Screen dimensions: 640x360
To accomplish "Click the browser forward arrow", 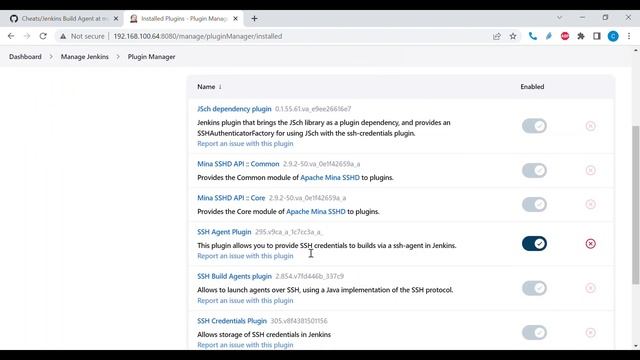I will (x=27, y=36).
